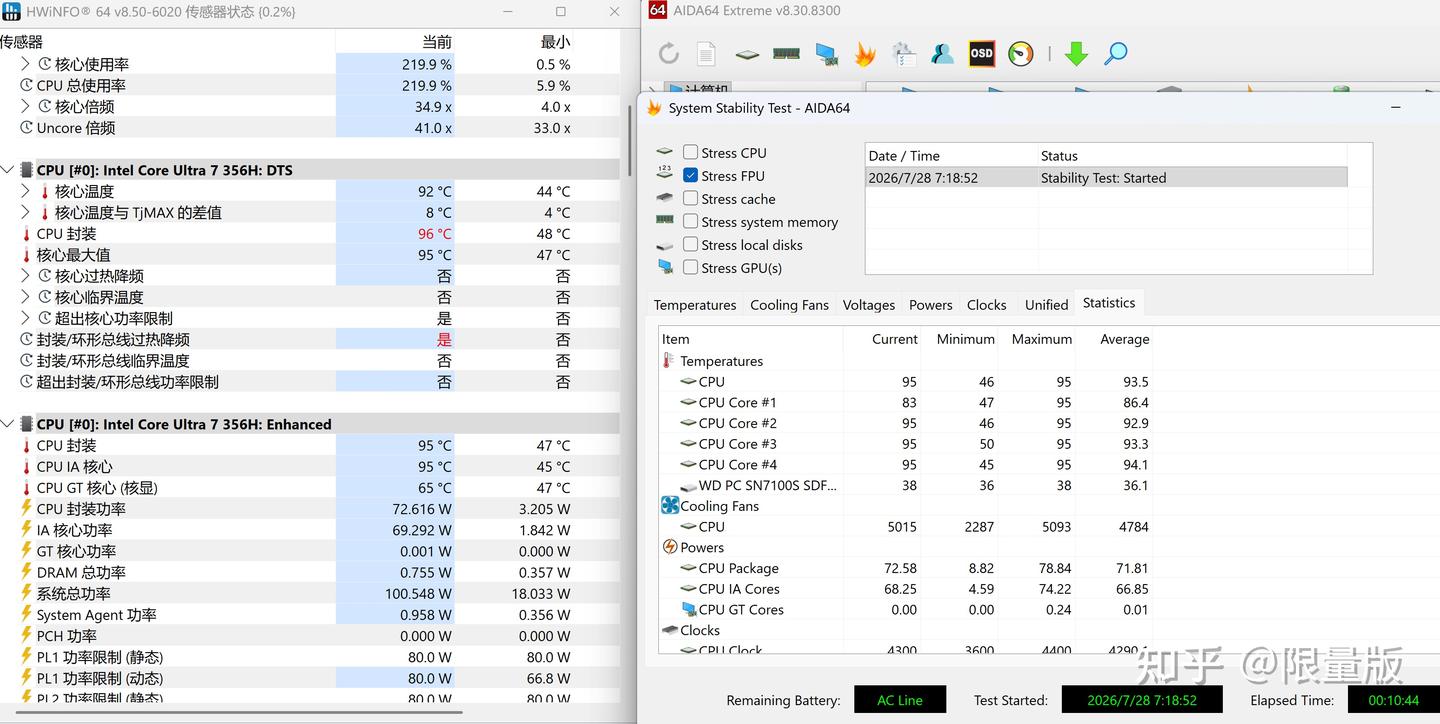Screen dimensions: 1440x724
Task: Collapse the Intel Core Ultra 7 356H: Enhanced group
Action: coord(8,424)
